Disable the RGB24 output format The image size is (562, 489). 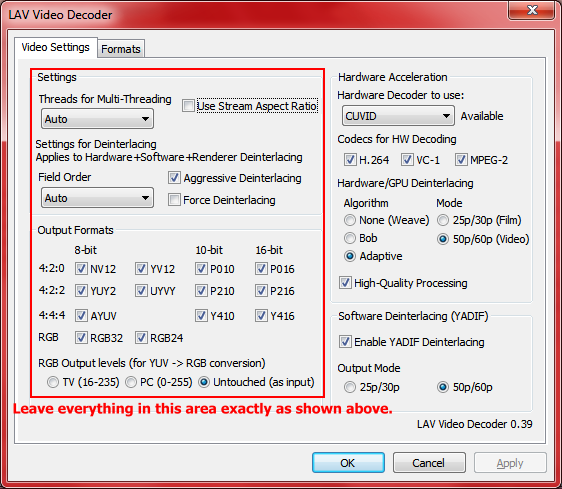pyautogui.click(x=141, y=337)
